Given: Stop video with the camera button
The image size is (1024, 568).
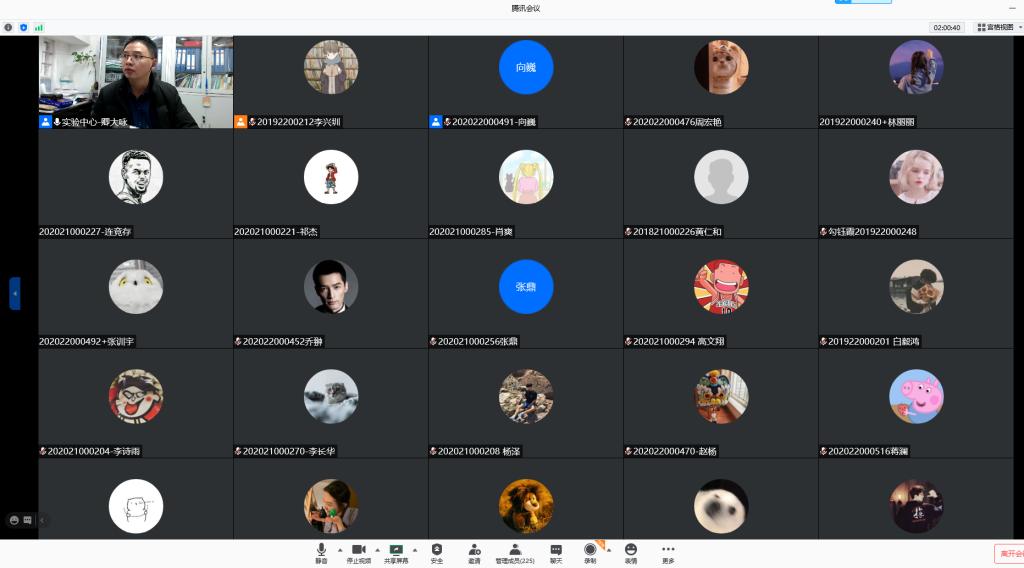Looking at the screenshot, I should 358,551.
